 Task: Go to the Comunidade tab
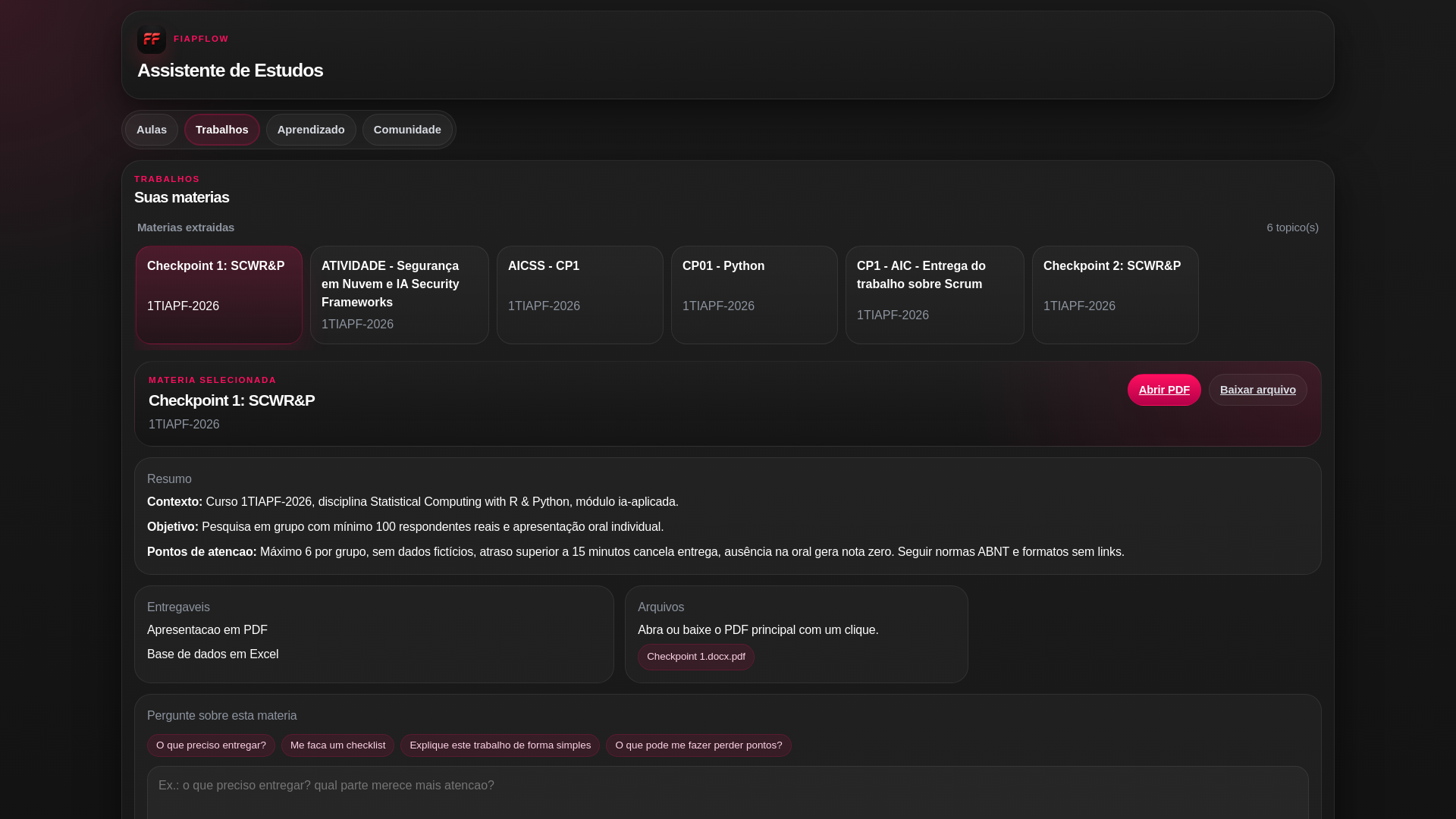[x=407, y=130]
